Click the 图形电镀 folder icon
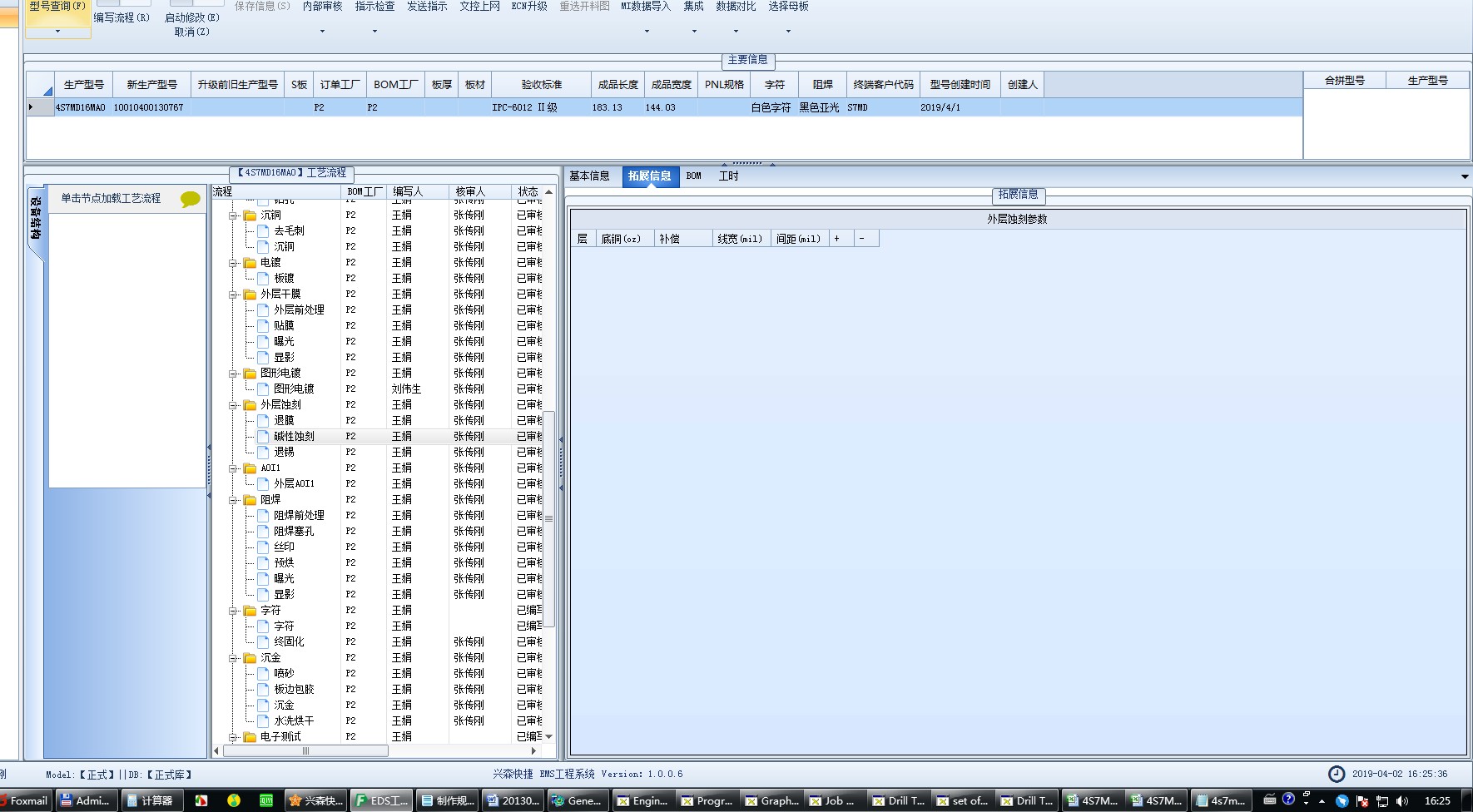The width and height of the screenshot is (1473, 812). coord(250,374)
